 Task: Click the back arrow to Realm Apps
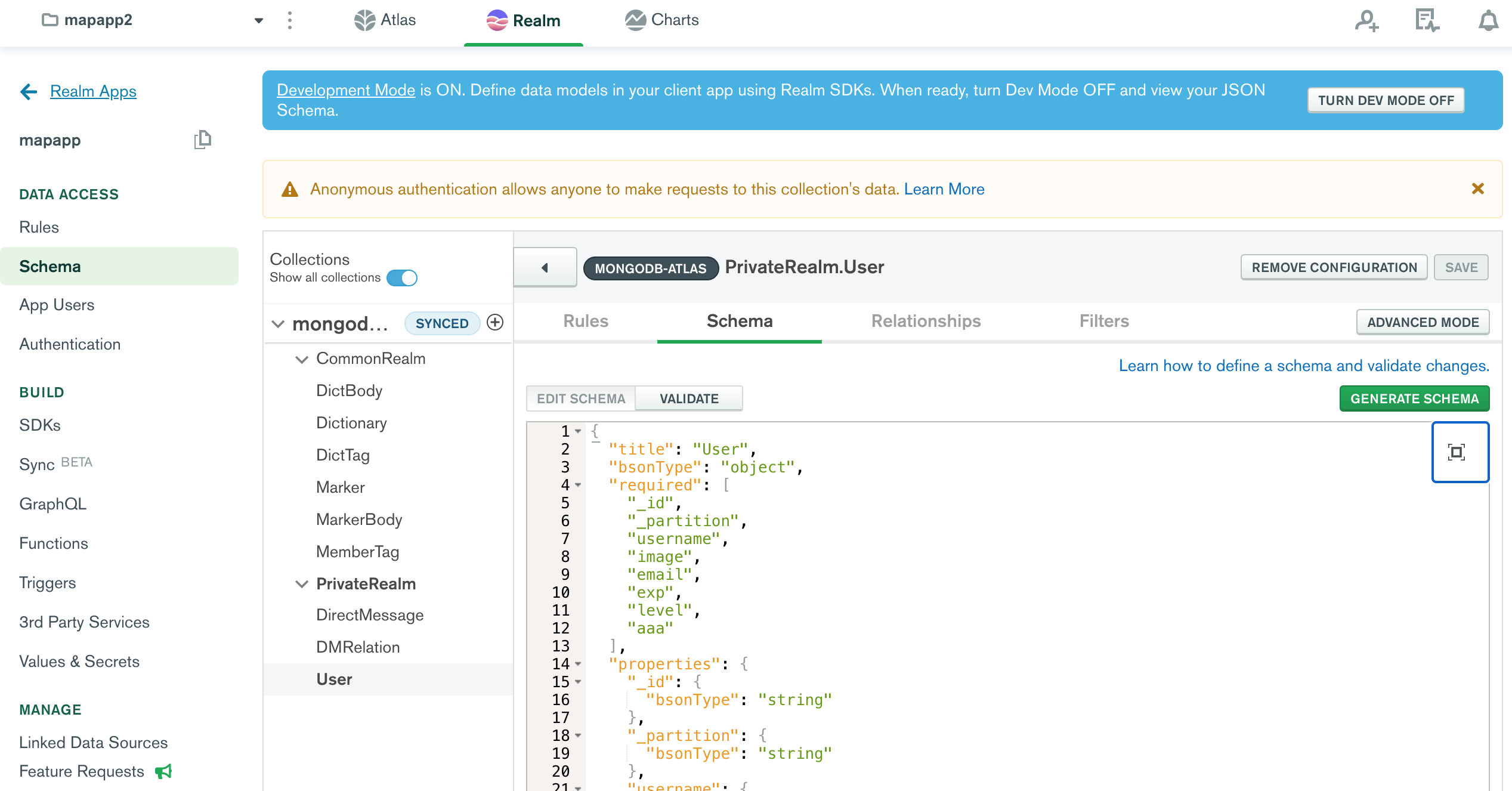28,92
